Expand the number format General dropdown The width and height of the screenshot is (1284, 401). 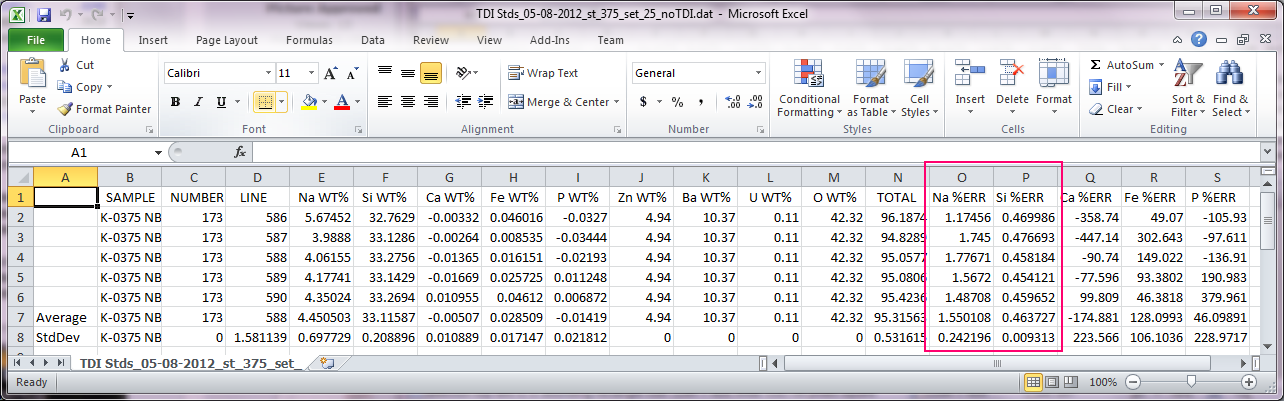click(x=758, y=74)
